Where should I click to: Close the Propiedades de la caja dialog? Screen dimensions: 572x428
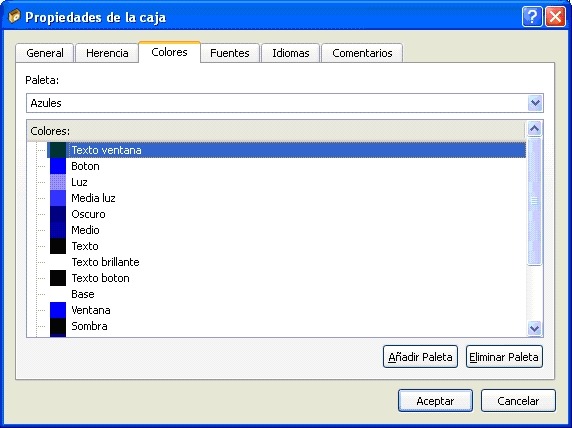tap(555, 17)
